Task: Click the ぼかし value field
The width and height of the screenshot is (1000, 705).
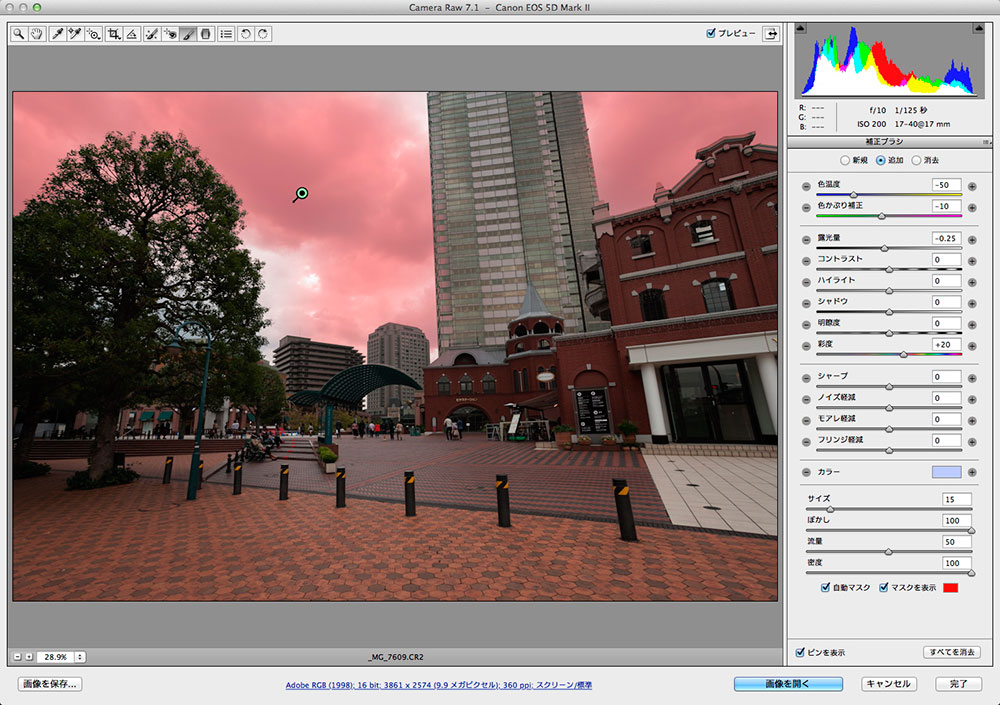Action: (957, 521)
